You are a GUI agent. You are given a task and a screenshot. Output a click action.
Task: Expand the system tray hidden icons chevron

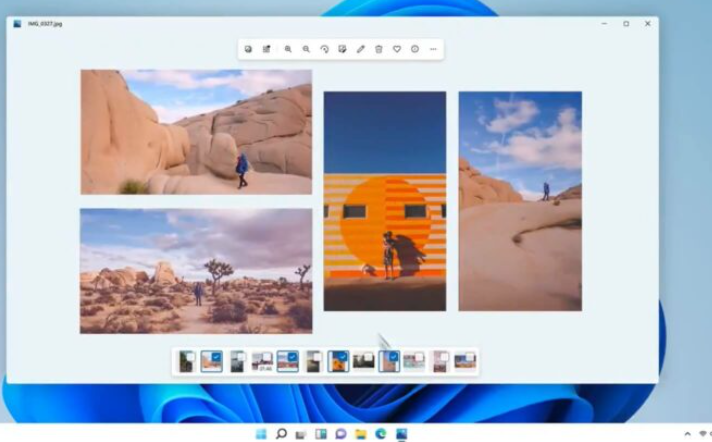(688, 434)
